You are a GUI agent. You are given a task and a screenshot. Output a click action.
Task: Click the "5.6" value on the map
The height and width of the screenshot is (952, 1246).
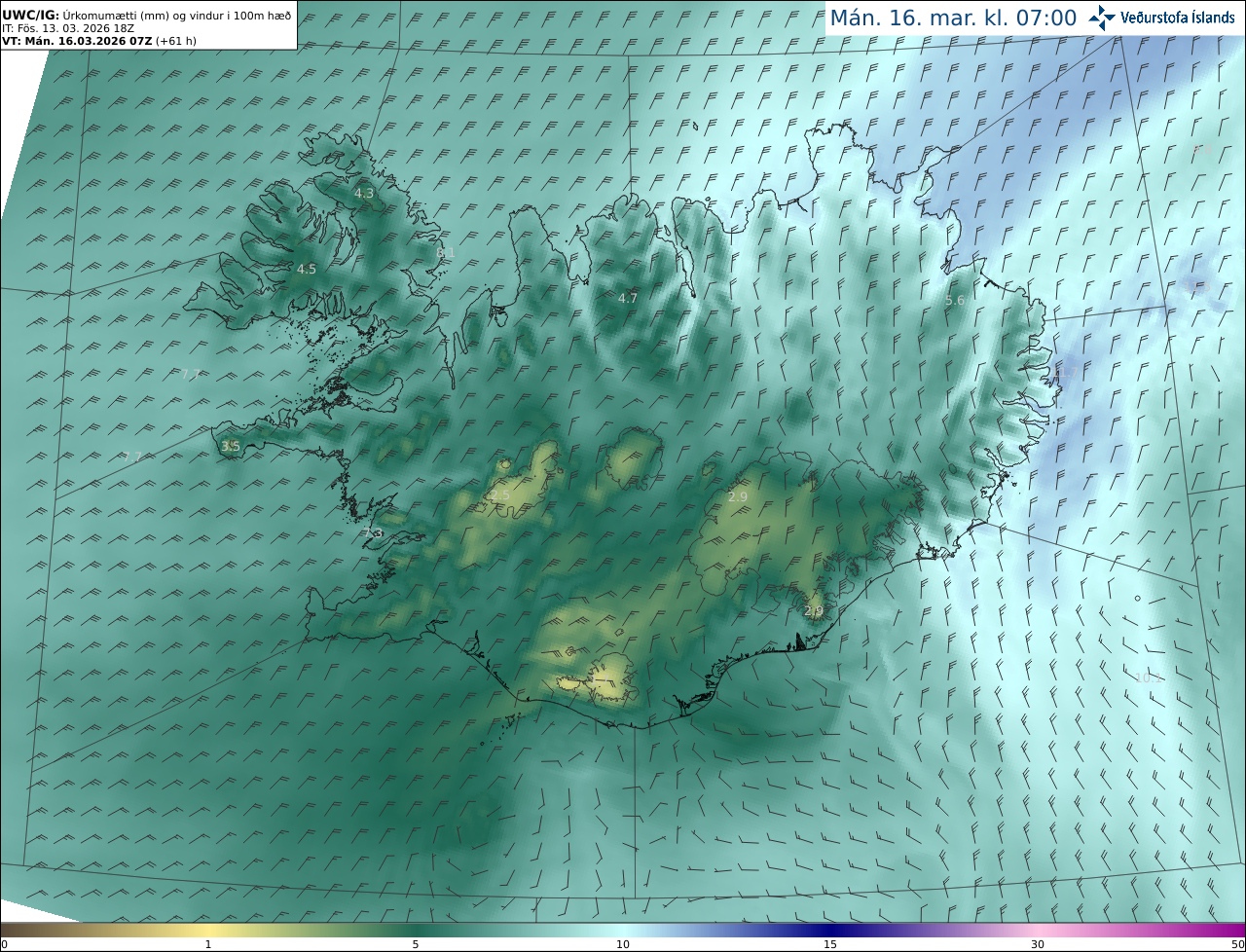pos(955,301)
